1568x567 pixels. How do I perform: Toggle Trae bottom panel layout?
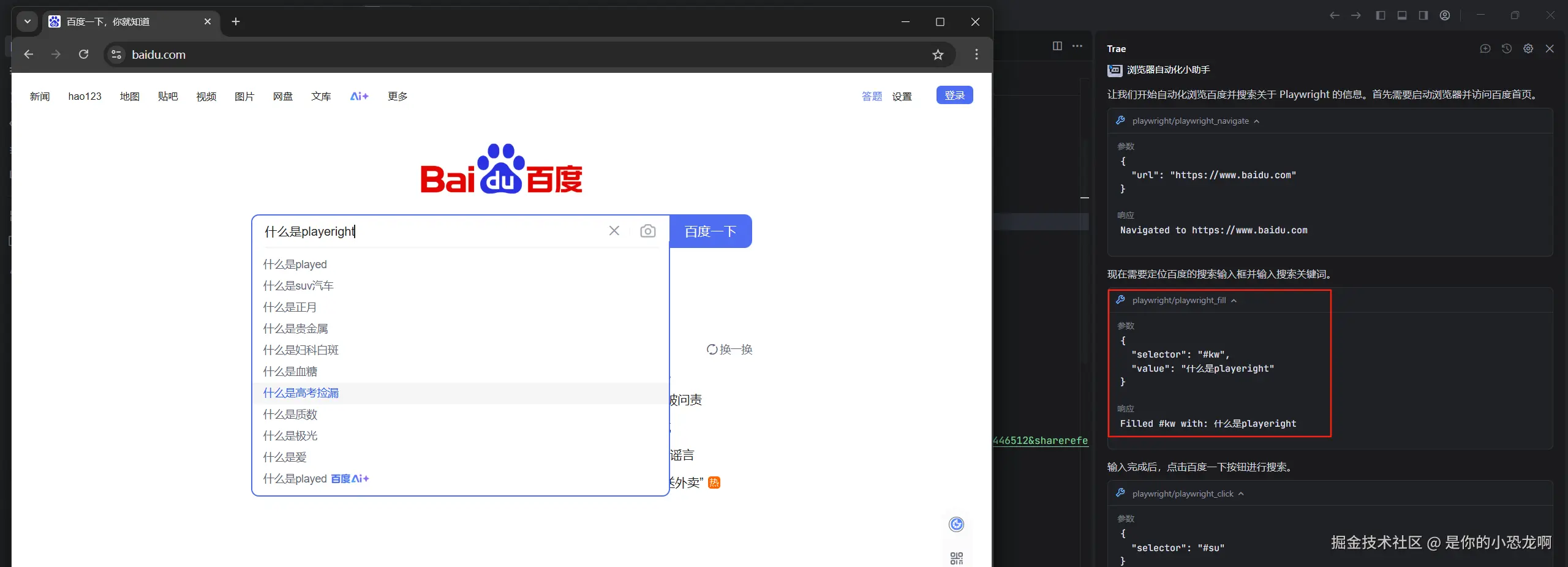[x=1402, y=15]
